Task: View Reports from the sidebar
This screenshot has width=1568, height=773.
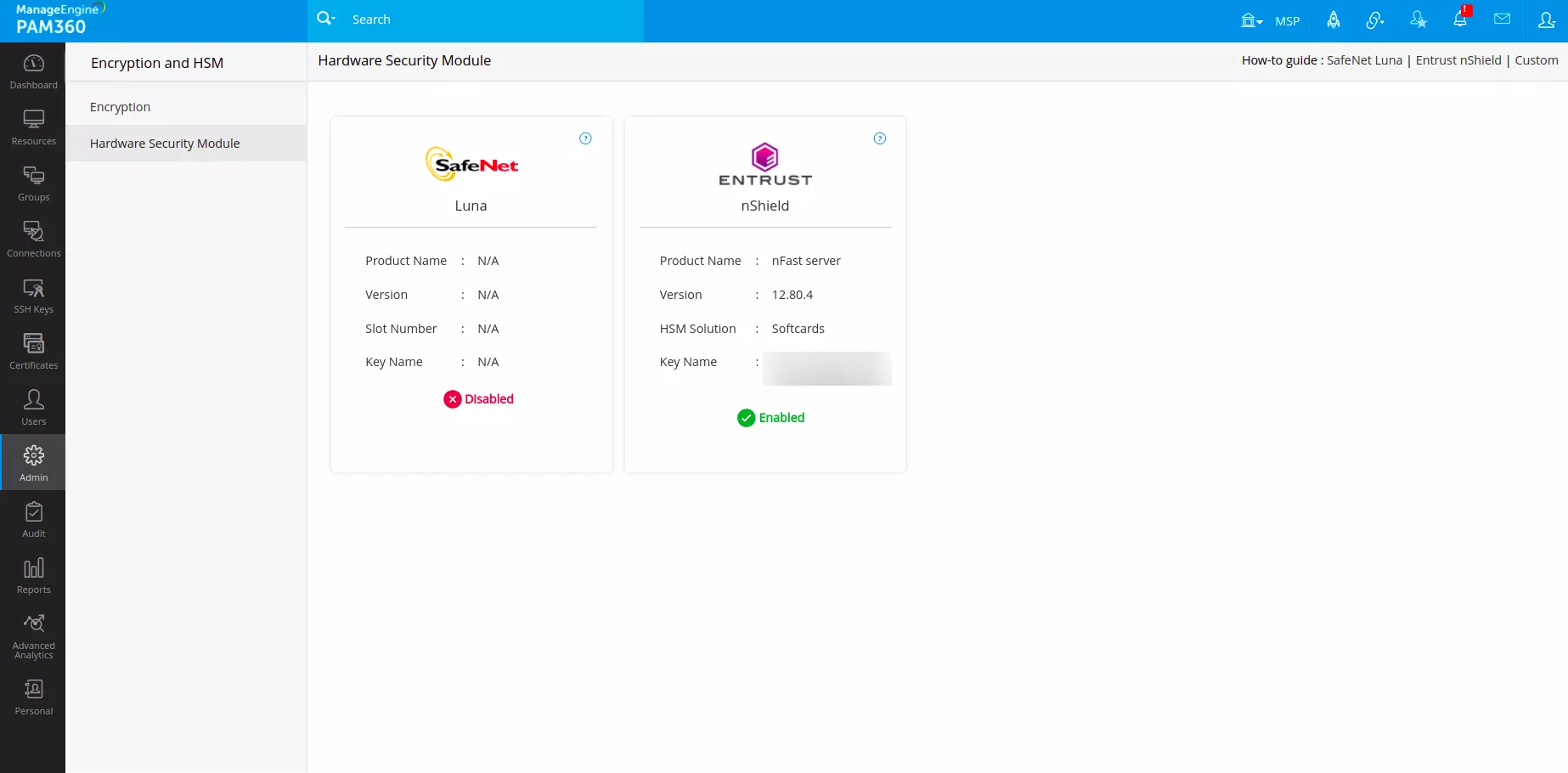Action: (33, 576)
